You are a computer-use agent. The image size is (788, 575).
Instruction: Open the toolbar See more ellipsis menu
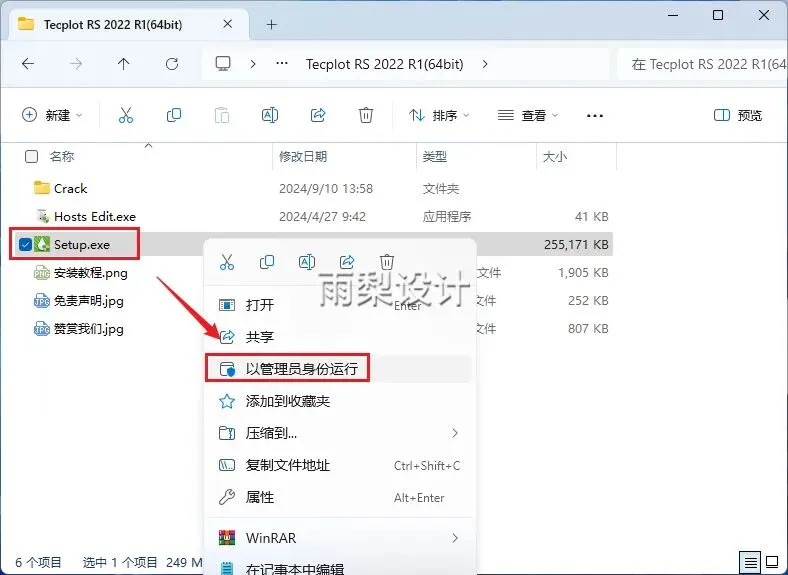coord(595,116)
